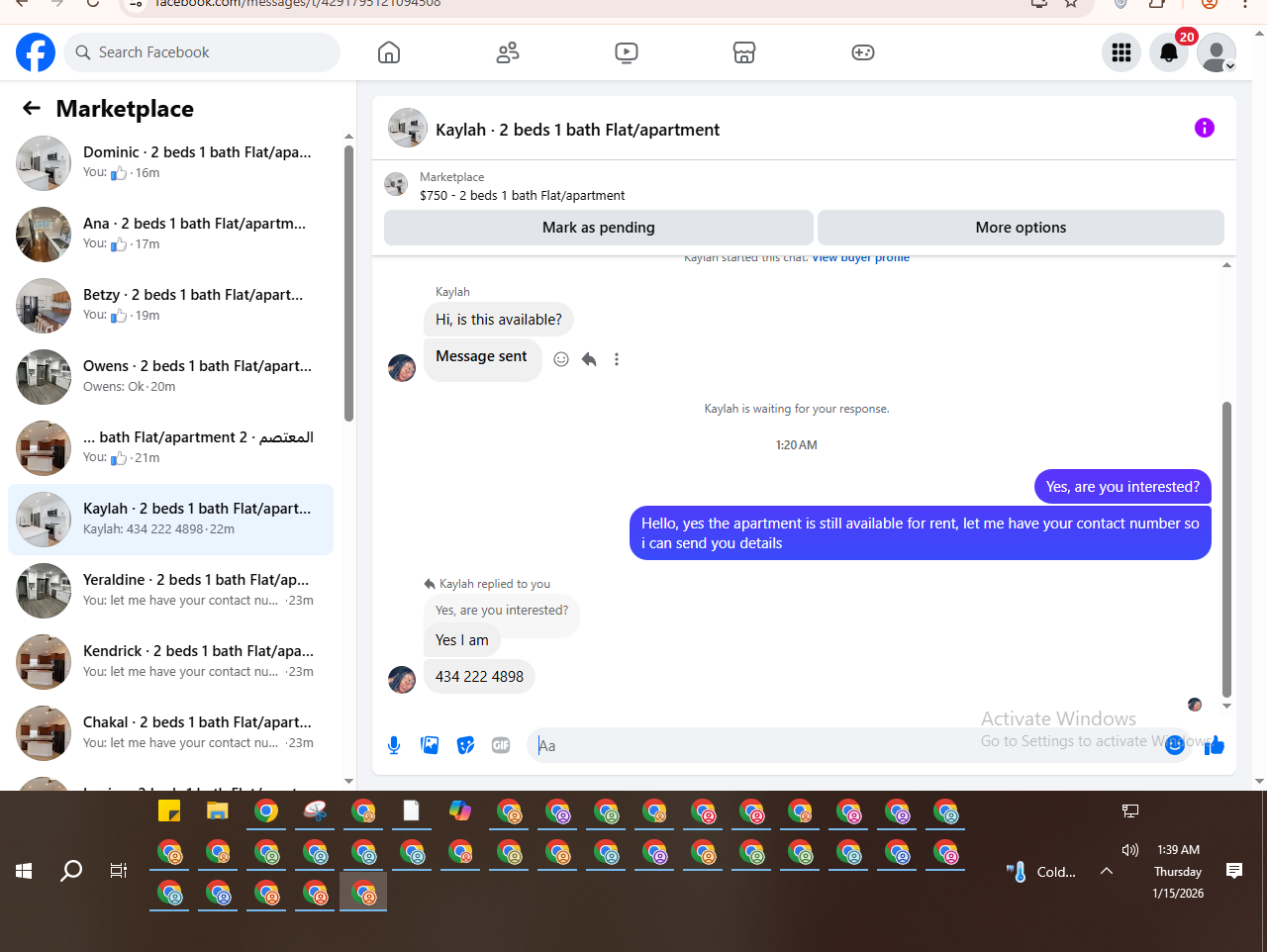Open the GIF picker

coord(501,745)
